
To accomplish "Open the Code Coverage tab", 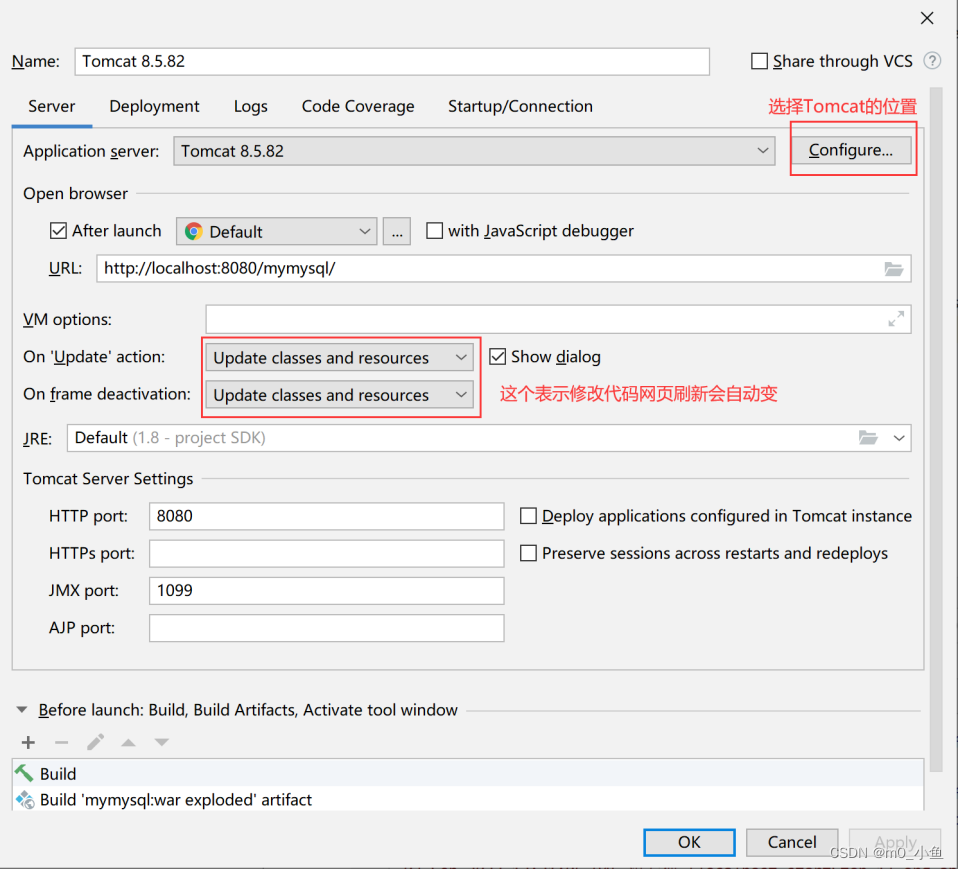I will click(358, 106).
